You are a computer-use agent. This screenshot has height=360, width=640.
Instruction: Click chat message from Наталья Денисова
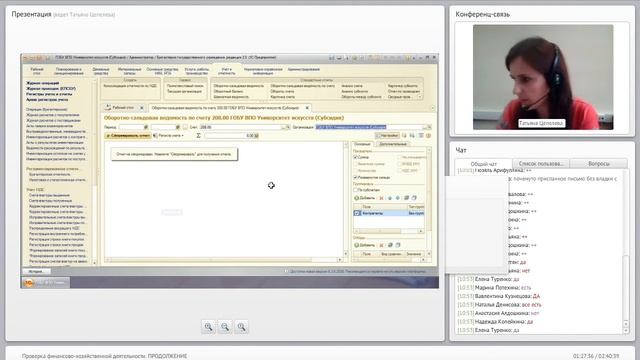click(499, 304)
